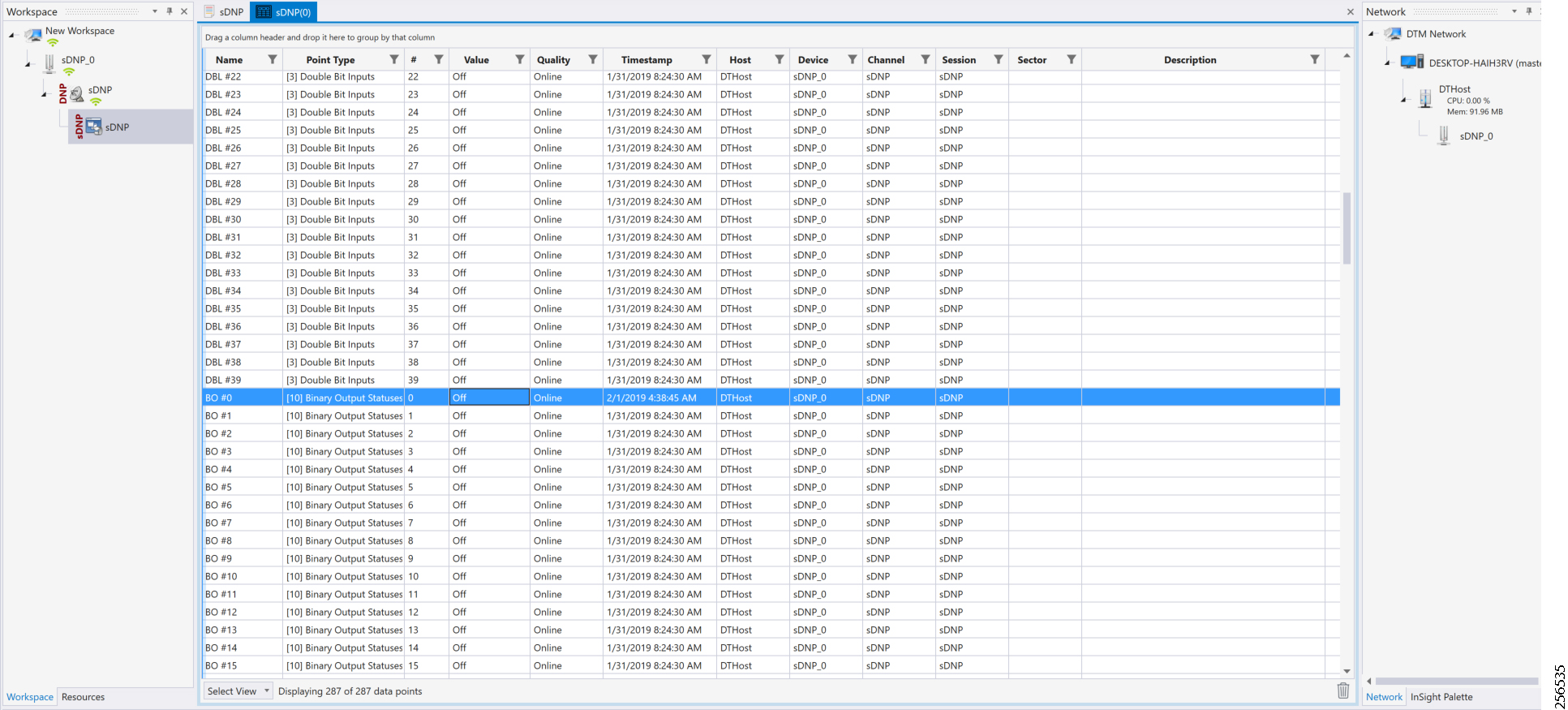
Task: Sort by the Name column header
Action: pyautogui.click(x=230, y=60)
